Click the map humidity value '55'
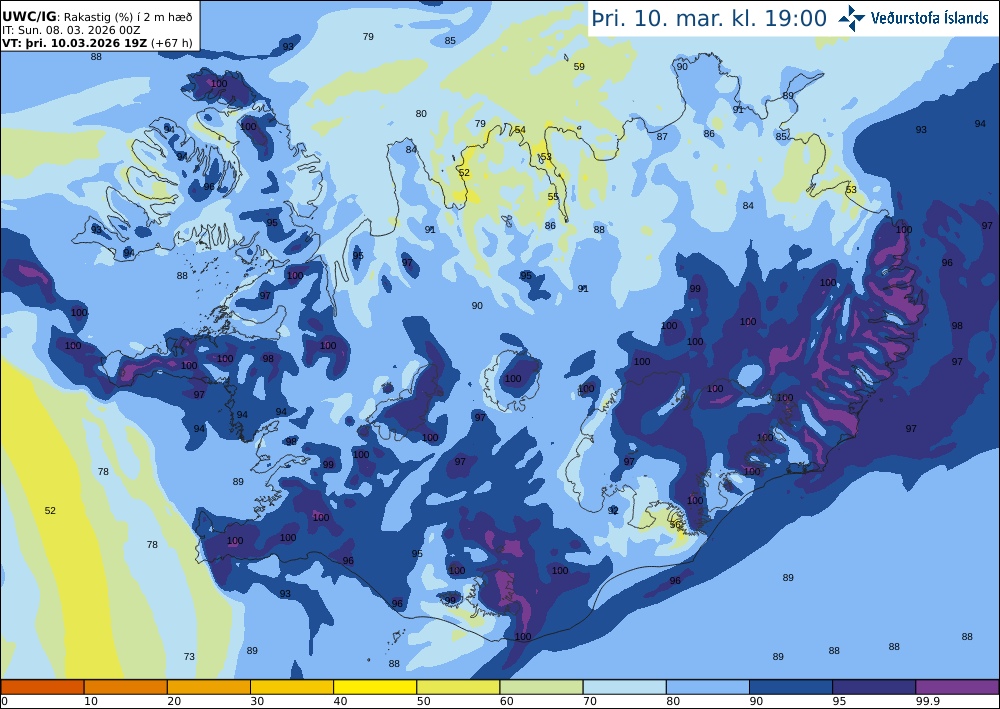Image resolution: width=1000 pixels, height=709 pixels. (553, 196)
